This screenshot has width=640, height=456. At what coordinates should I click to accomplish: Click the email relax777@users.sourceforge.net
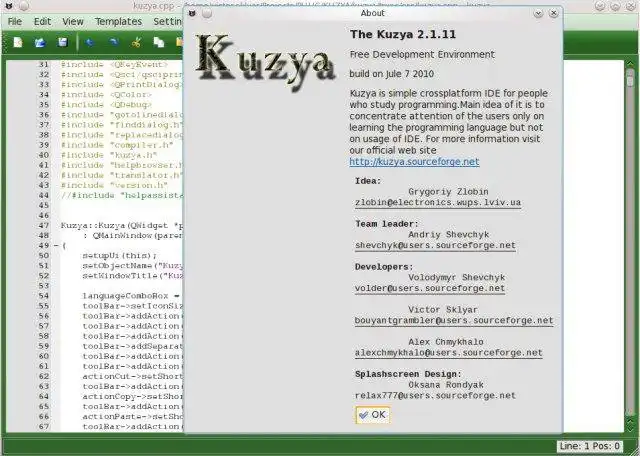coord(435,396)
